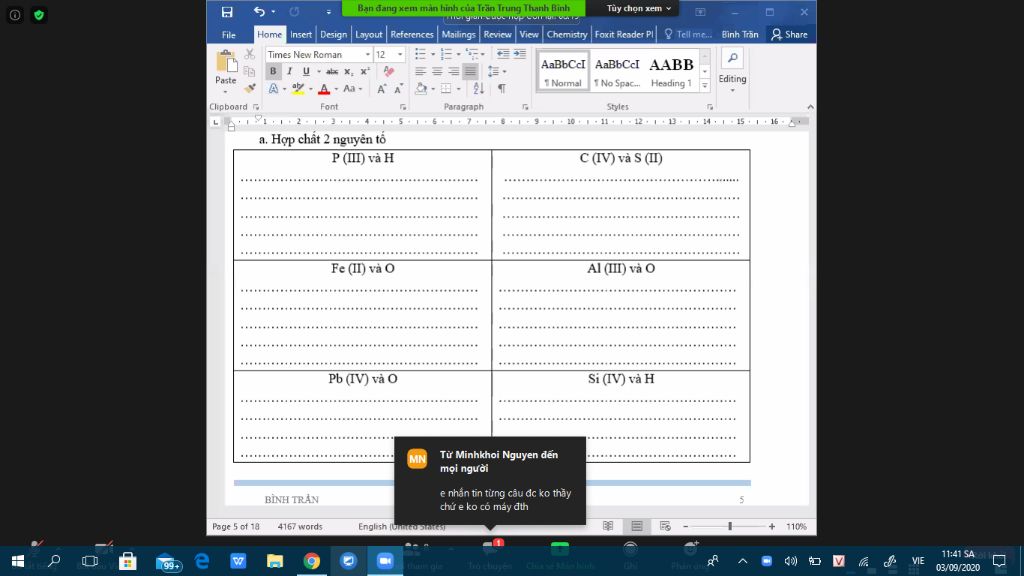Click the 4167 words count
The height and width of the screenshot is (576, 1024).
coord(300,526)
